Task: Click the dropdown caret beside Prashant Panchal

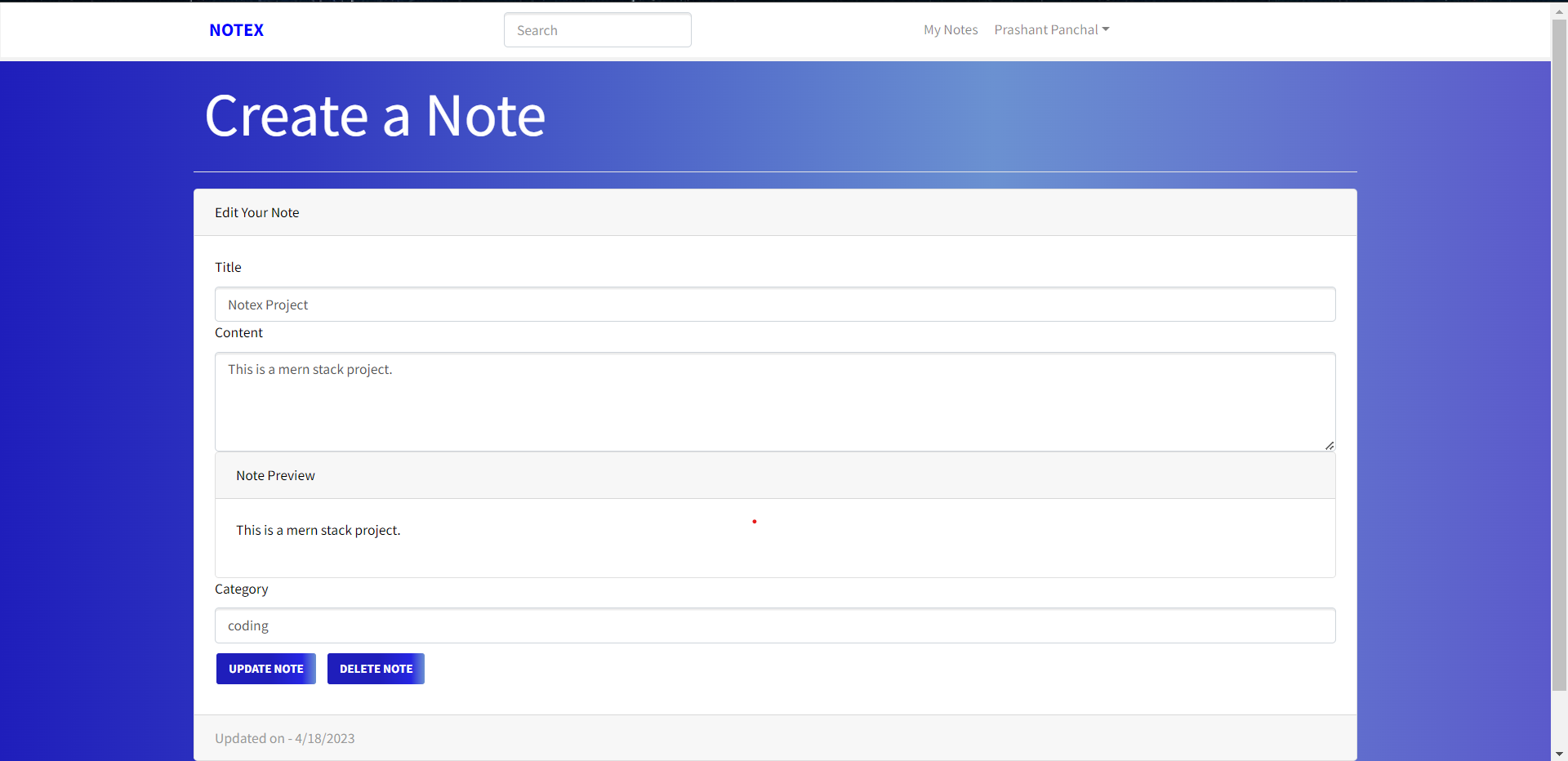Action: 1106,29
